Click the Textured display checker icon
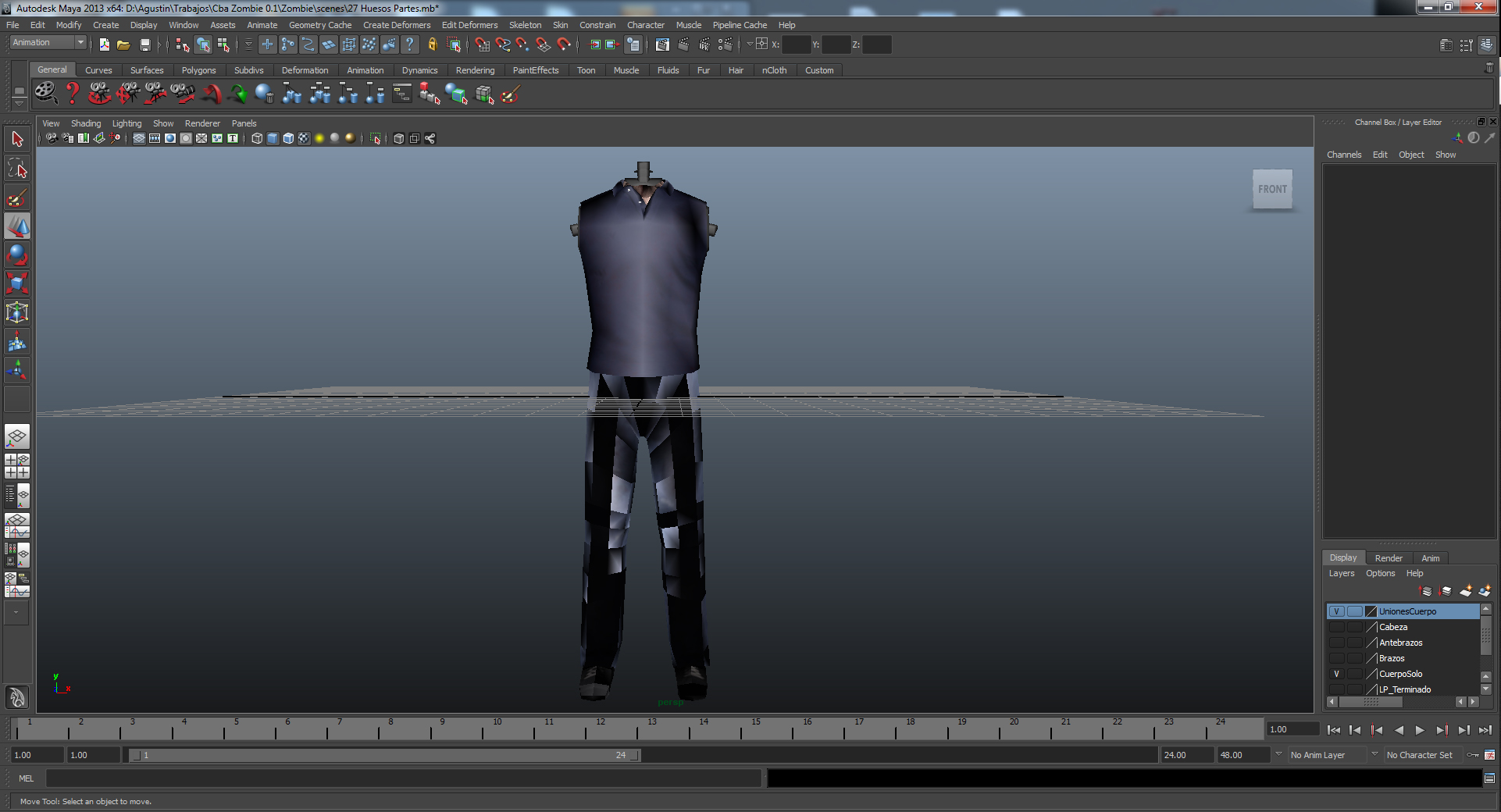This screenshot has width=1501, height=812. (304, 138)
